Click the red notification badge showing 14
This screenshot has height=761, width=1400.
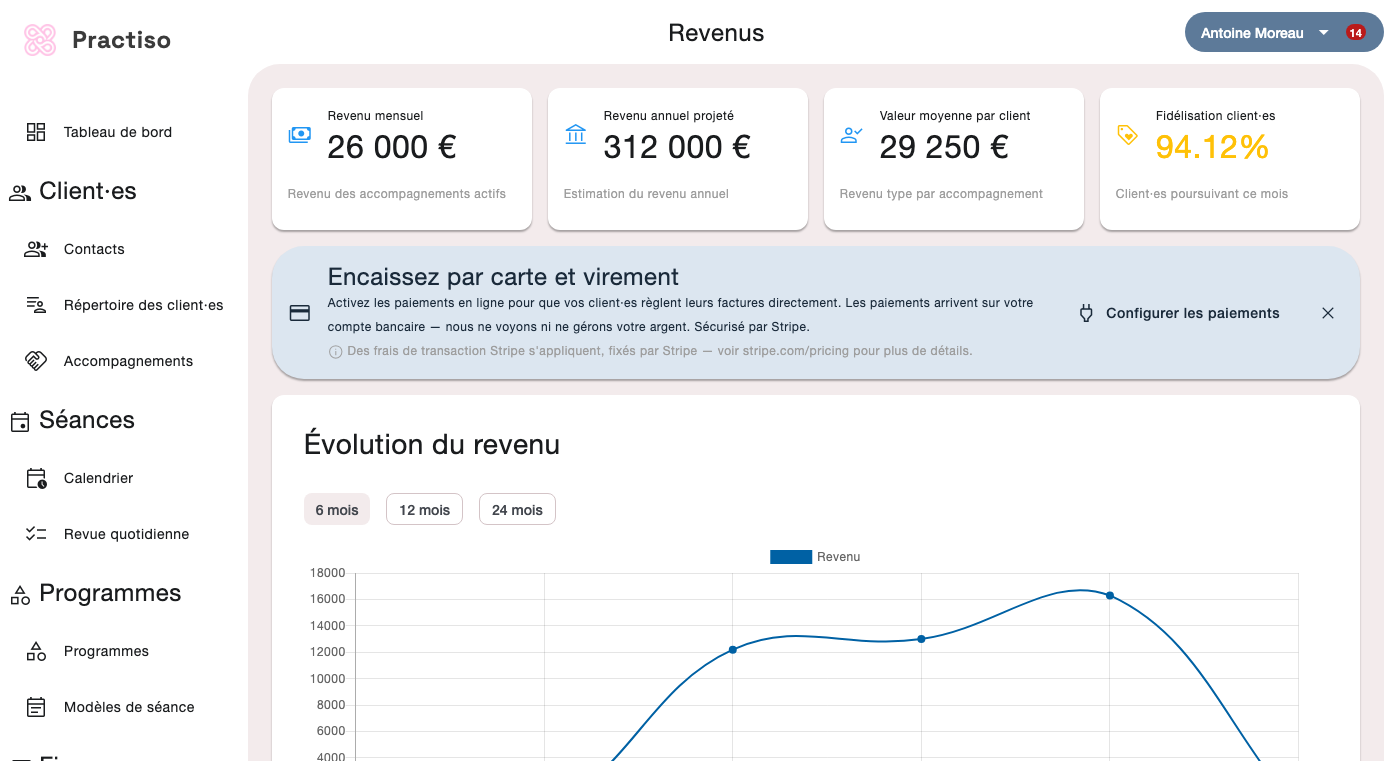(x=1355, y=33)
